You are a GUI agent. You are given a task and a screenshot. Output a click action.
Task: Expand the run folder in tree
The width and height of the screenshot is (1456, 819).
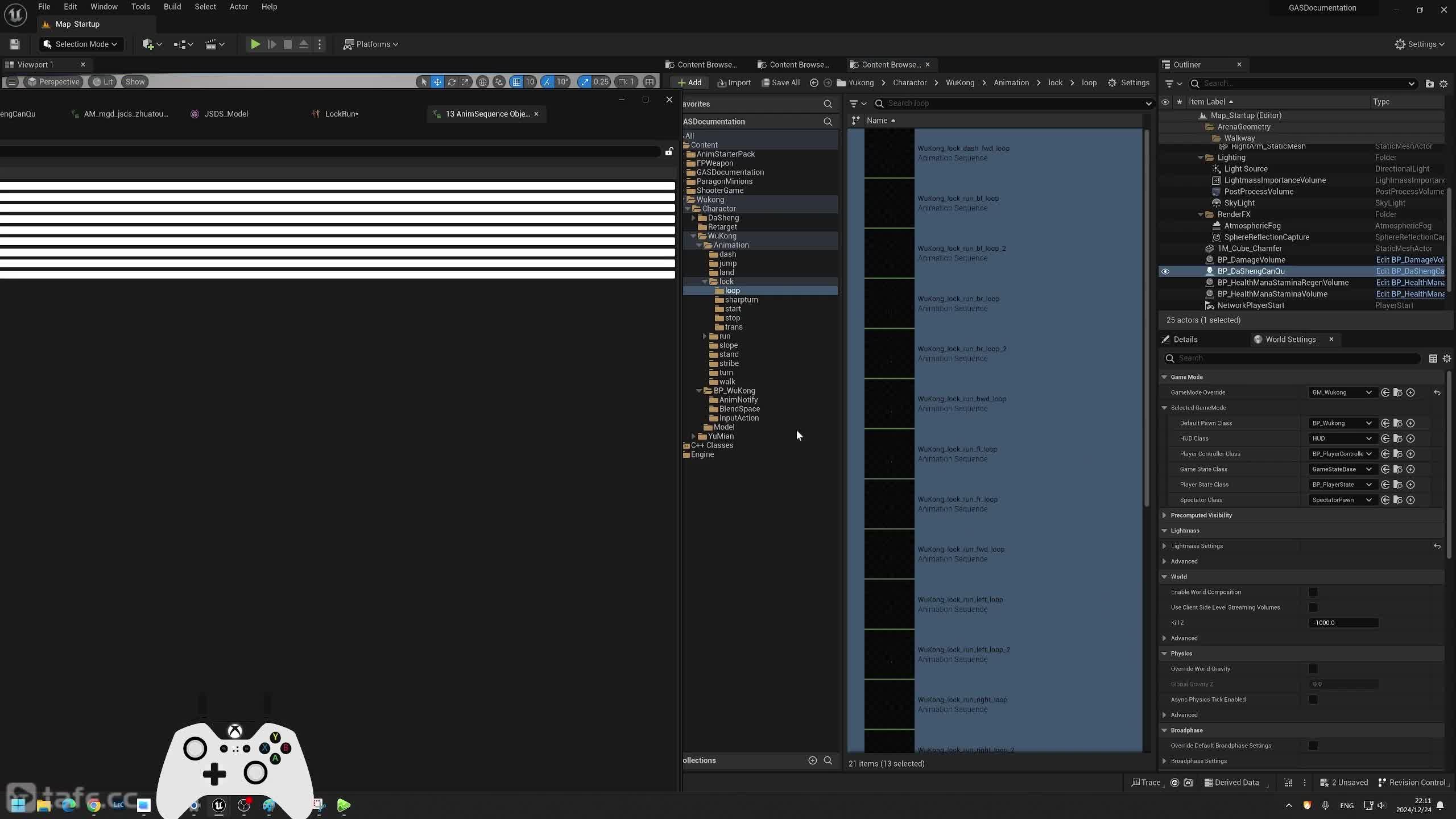(x=705, y=336)
